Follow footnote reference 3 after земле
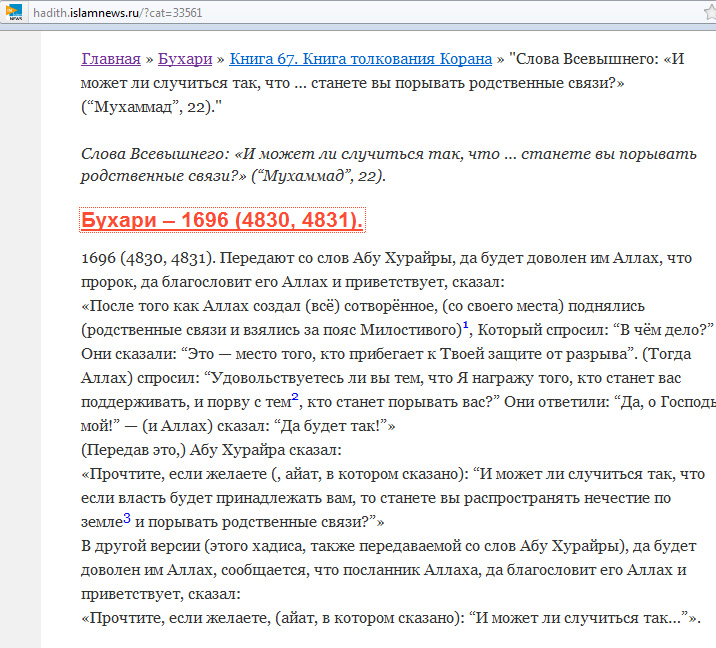The width and height of the screenshot is (716, 648). (127, 518)
